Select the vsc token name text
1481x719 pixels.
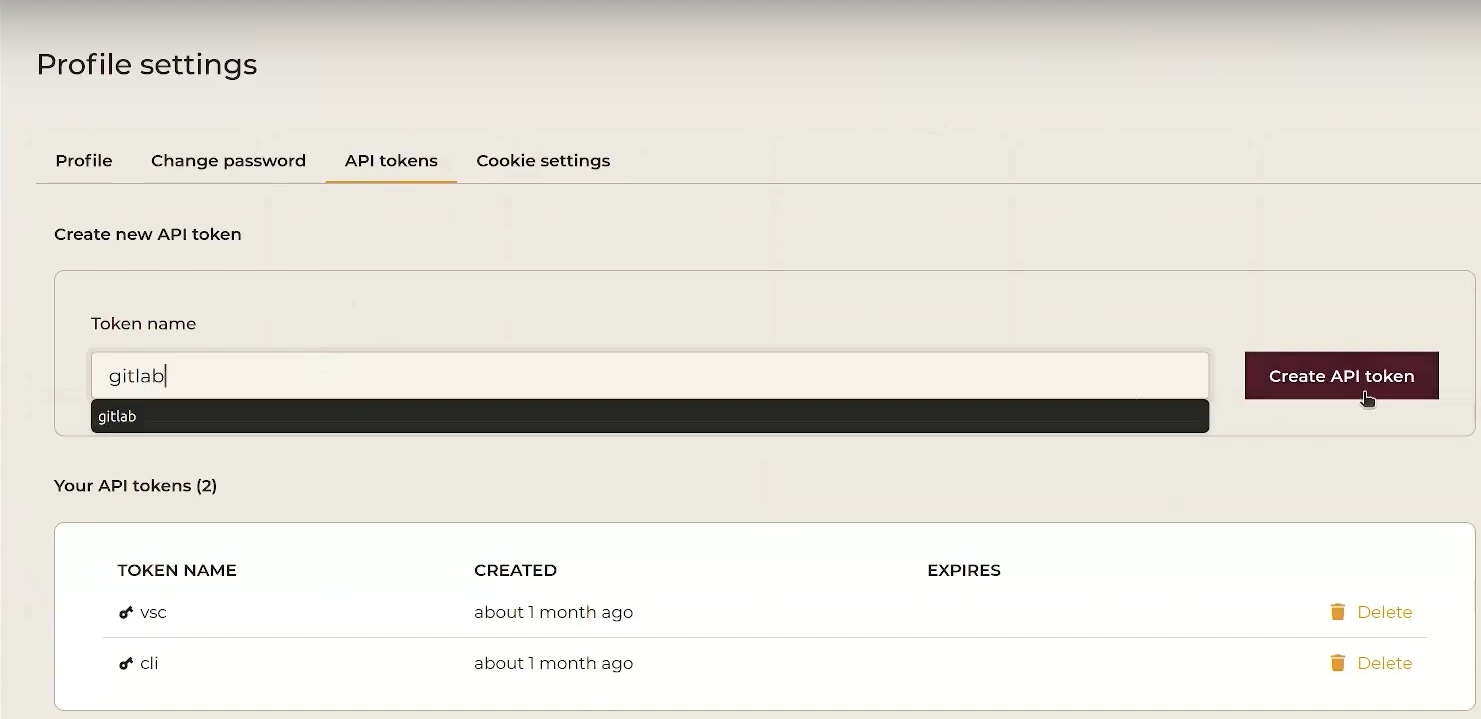click(x=153, y=612)
